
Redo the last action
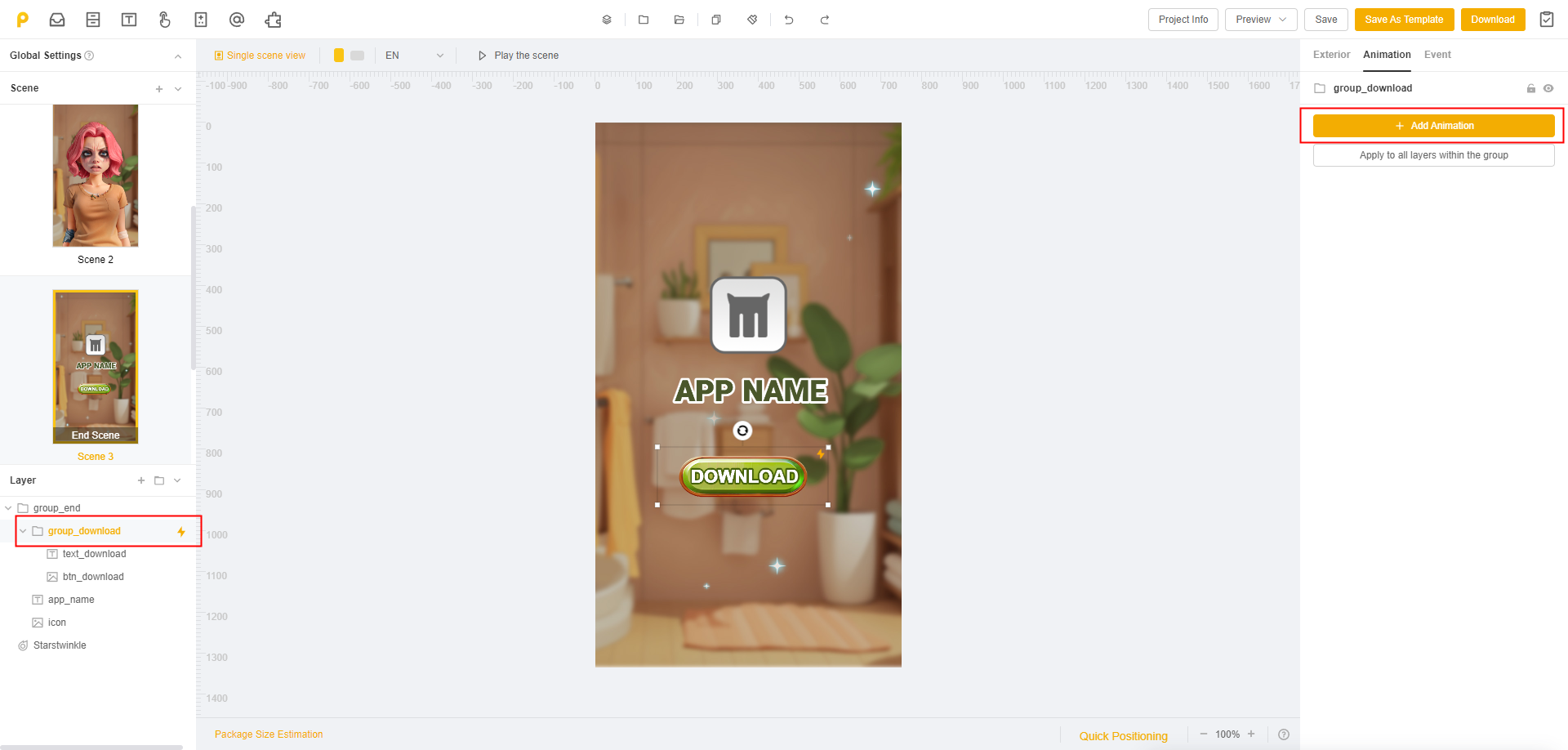[x=825, y=20]
